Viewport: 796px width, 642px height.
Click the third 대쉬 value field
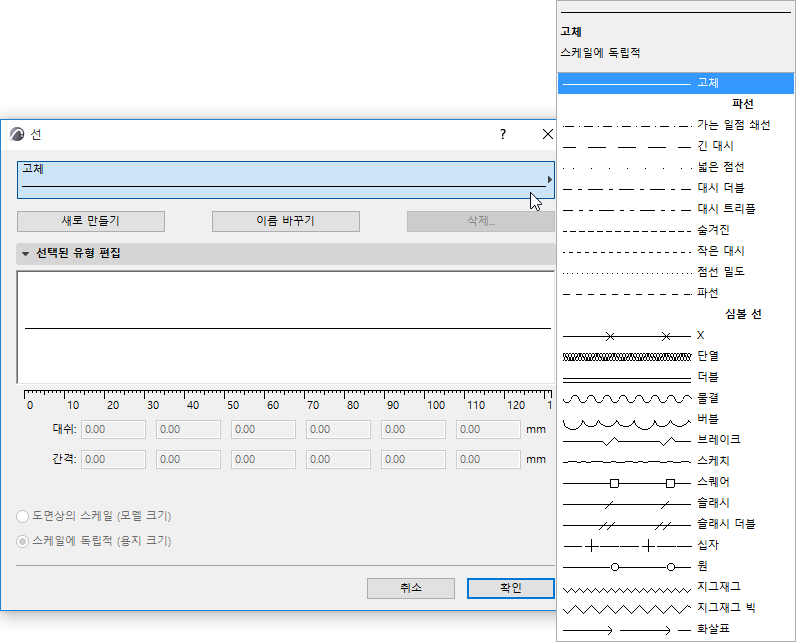[263, 430]
